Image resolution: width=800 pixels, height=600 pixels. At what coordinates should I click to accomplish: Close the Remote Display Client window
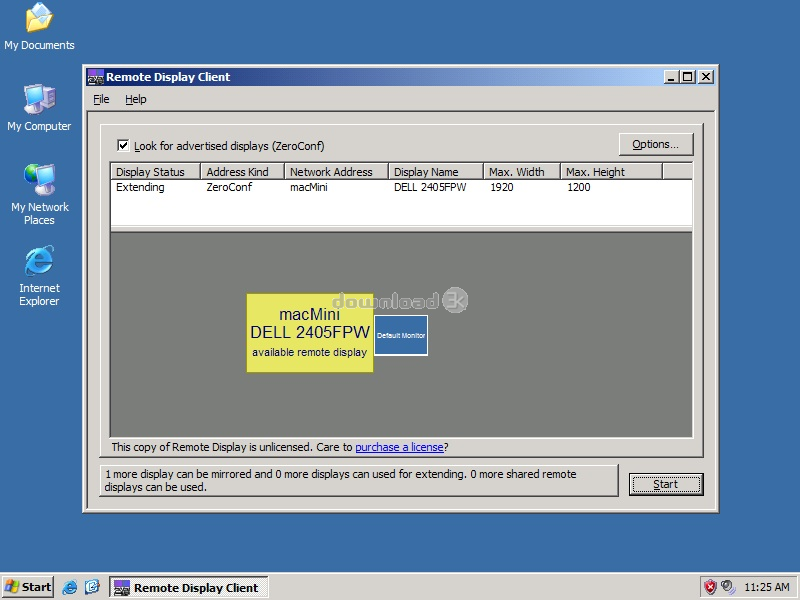[706, 77]
